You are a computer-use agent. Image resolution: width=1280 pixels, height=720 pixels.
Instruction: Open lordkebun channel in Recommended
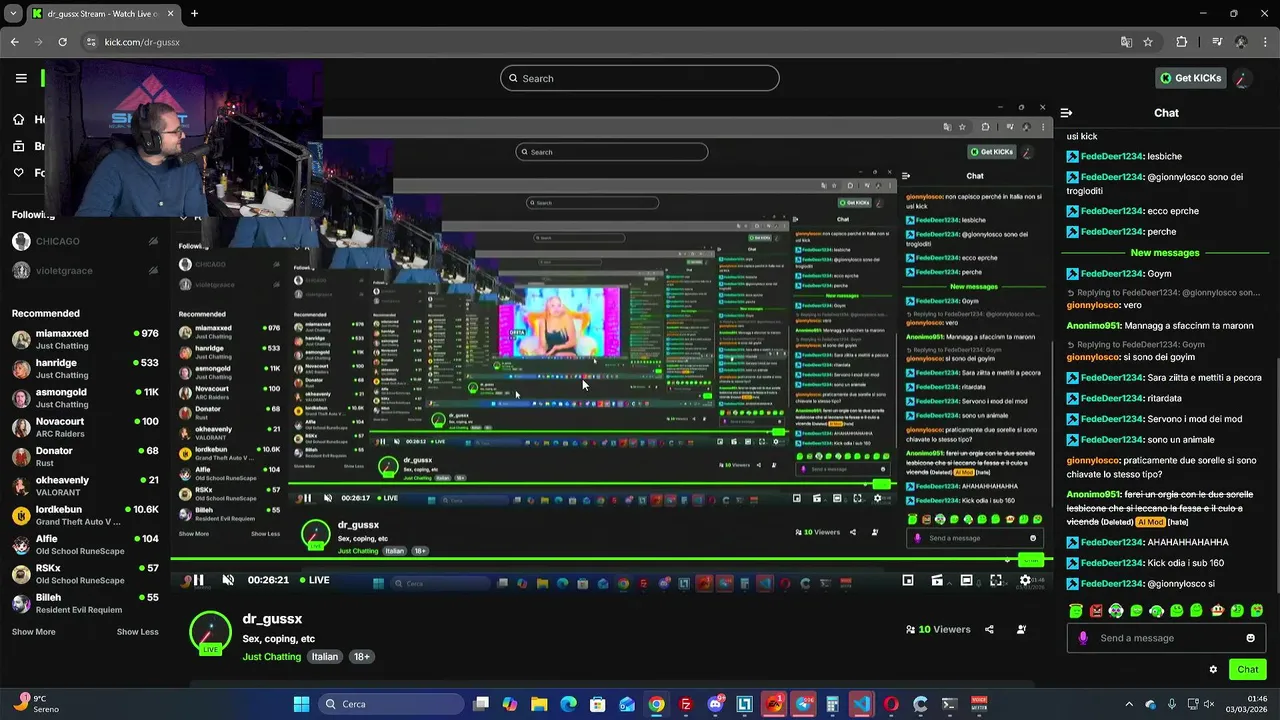coord(85,515)
